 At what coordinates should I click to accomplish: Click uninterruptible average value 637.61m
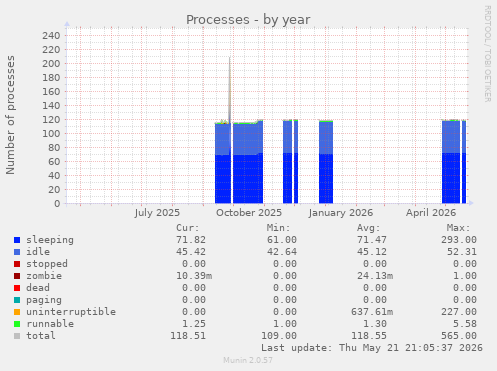[x=372, y=312]
